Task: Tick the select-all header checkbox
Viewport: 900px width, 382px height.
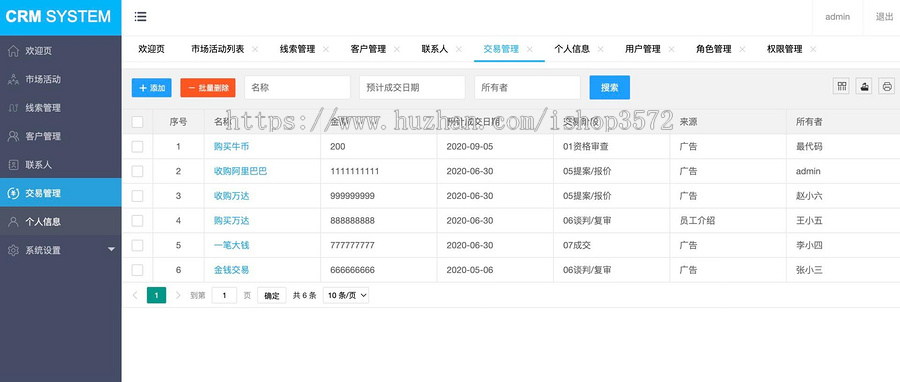Action: 137,122
